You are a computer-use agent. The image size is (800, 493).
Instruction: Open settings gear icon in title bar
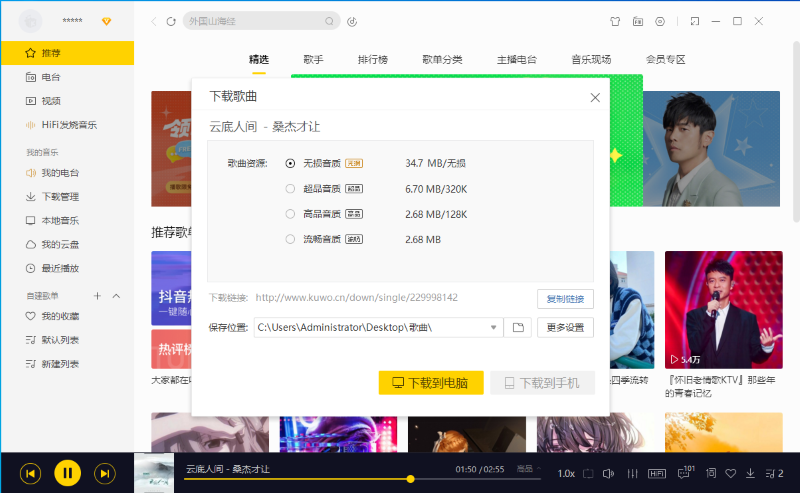click(x=660, y=21)
